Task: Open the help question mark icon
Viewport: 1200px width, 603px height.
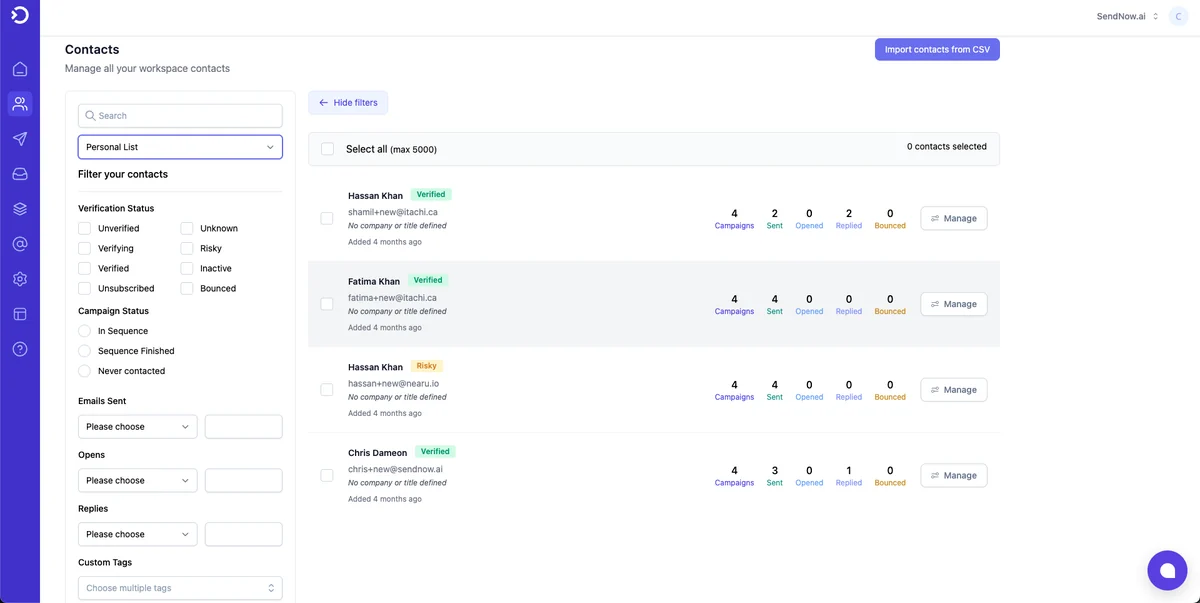Action: (x=20, y=349)
